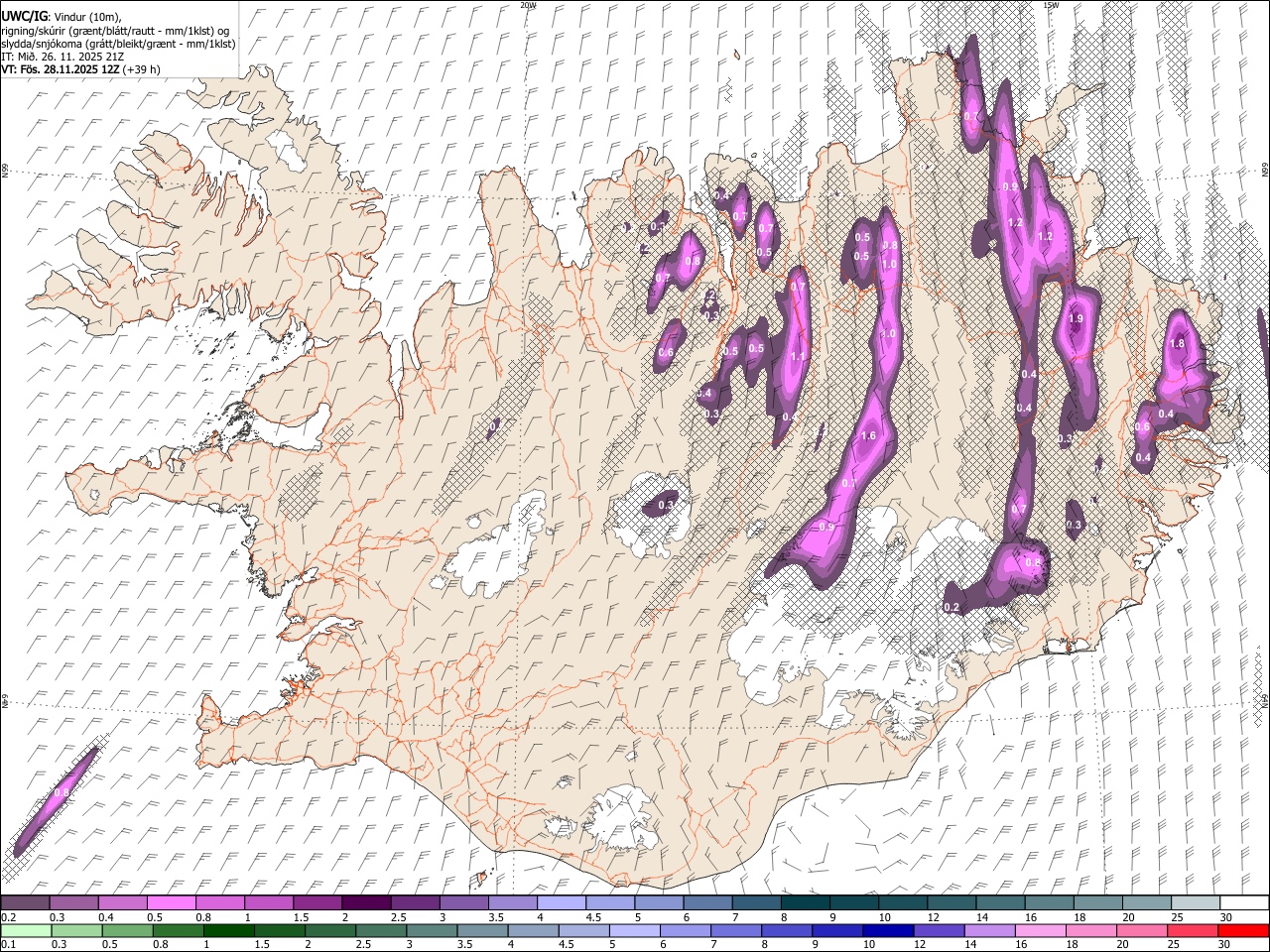The width and height of the screenshot is (1270, 952).
Task: Click the '0.2' label on the purple snow scale
Action: [8, 917]
